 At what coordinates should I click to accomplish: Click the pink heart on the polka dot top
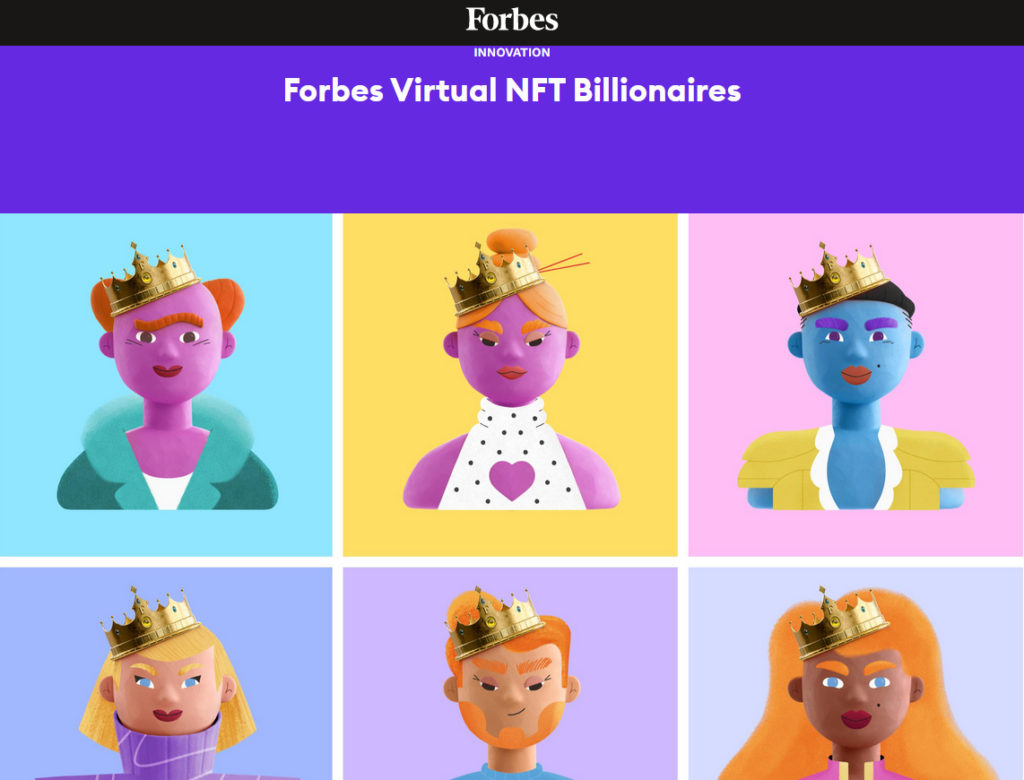click(x=512, y=479)
